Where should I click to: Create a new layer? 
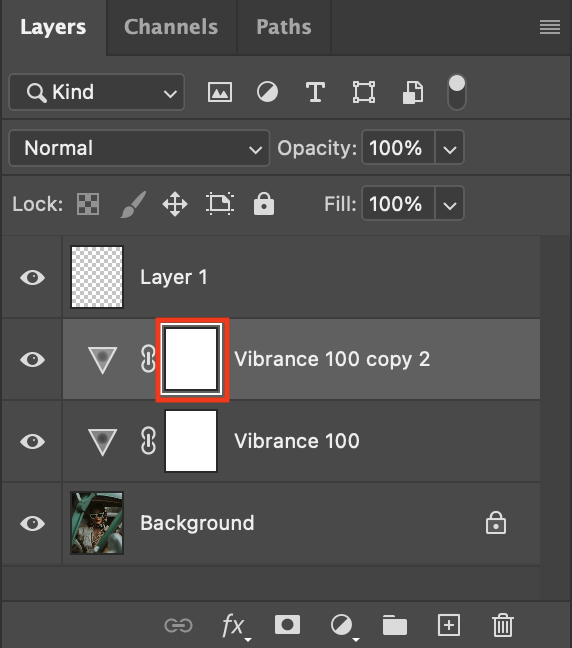tap(449, 625)
